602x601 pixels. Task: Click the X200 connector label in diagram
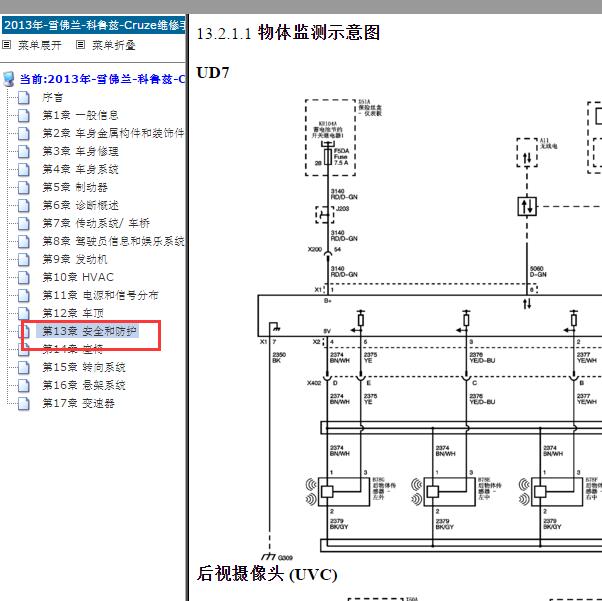tap(315, 249)
